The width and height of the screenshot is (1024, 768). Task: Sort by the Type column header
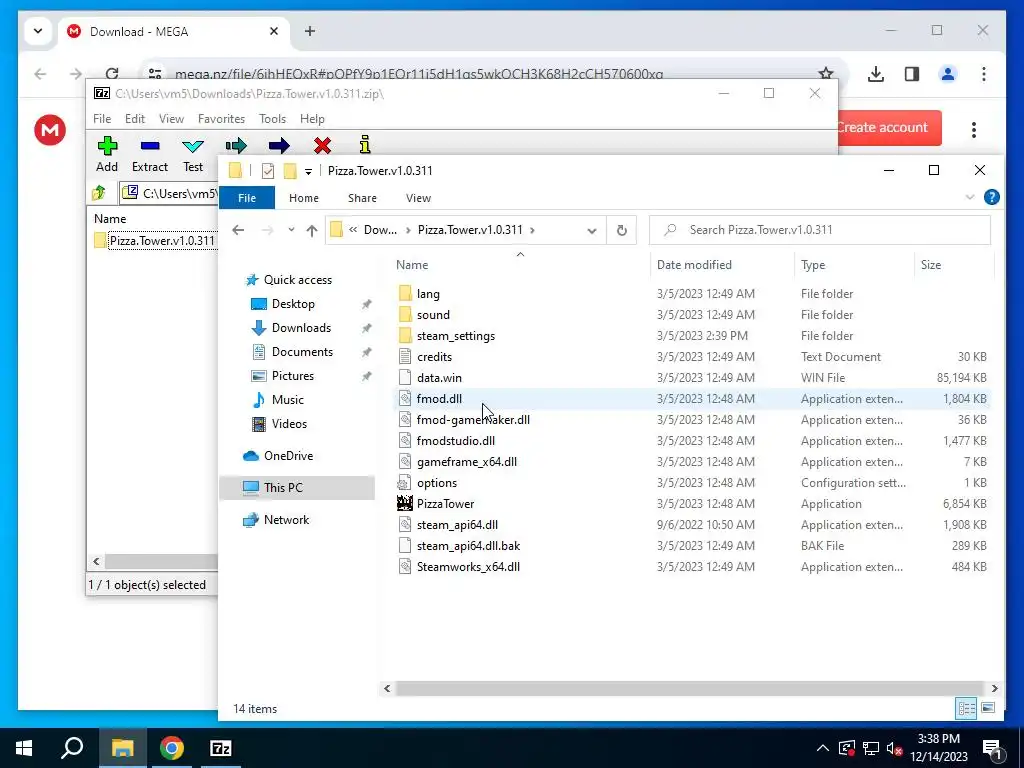813,264
